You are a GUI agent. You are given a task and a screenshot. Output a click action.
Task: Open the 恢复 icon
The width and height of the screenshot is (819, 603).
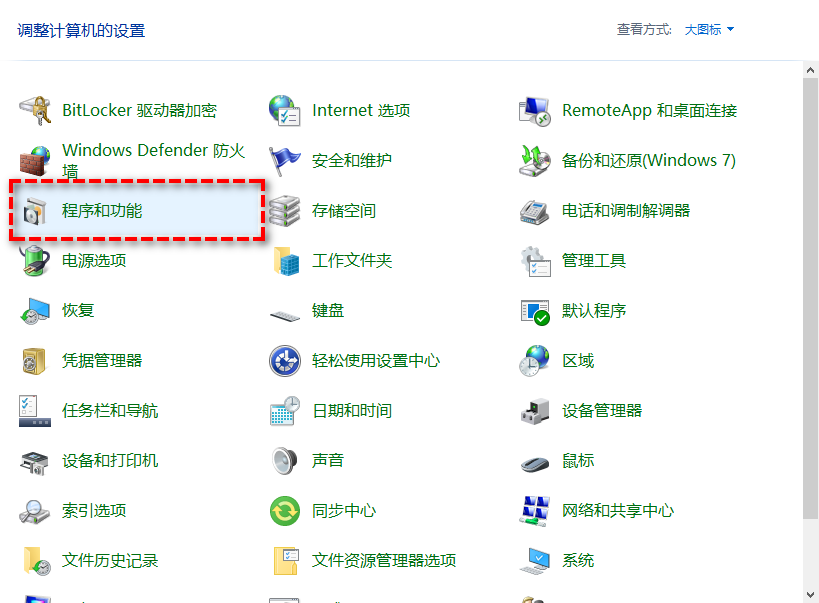(x=35, y=310)
